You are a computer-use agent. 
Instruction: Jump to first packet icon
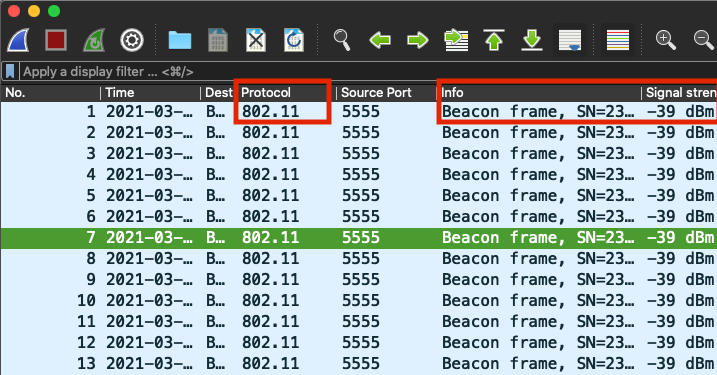494,40
